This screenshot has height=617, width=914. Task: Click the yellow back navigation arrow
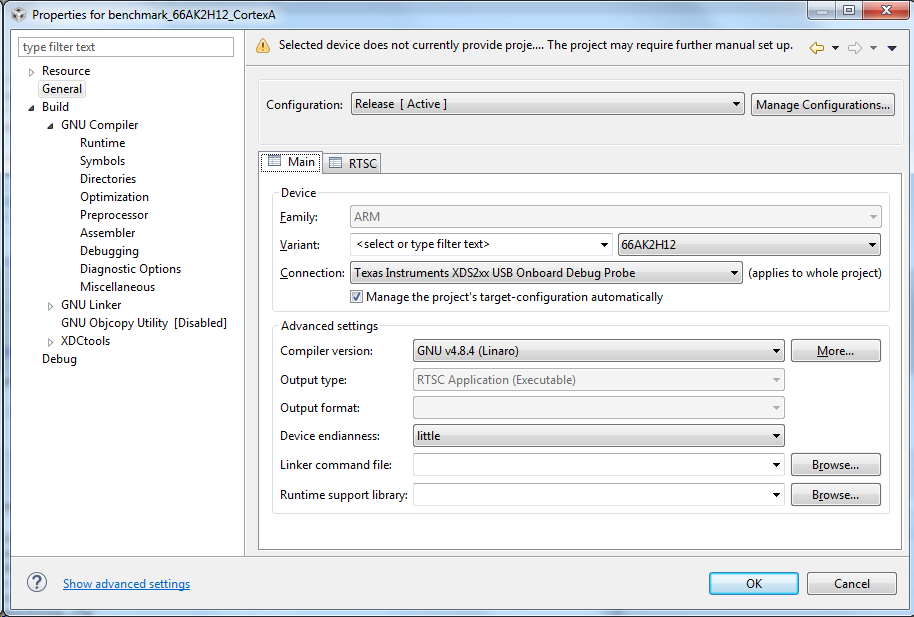(817, 48)
